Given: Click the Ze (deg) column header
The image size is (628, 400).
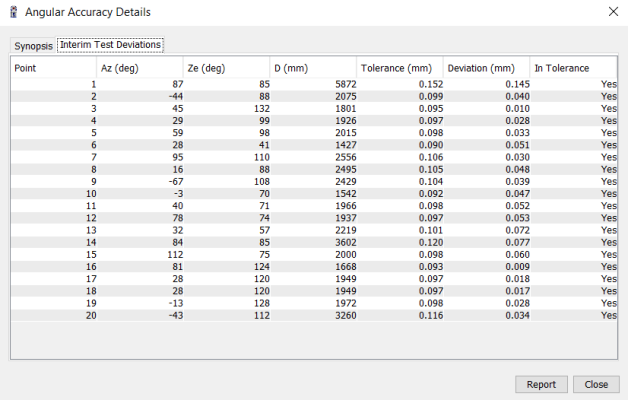Looking at the screenshot, I should [x=226, y=68].
